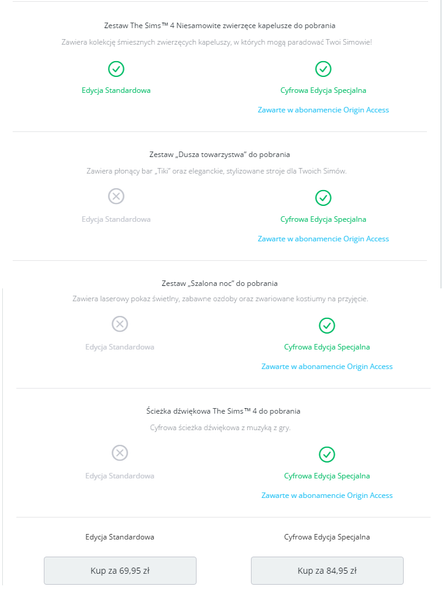Open Origin Access link under Szalona noc

(x=327, y=367)
